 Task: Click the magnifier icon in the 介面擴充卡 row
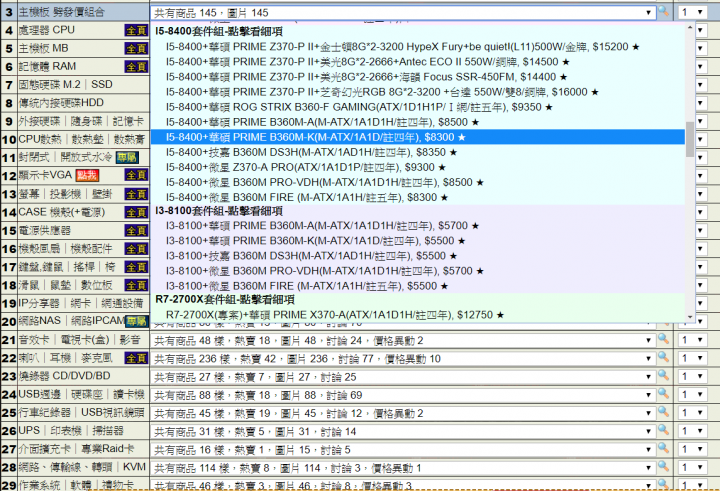pyautogui.click(x=664, y=448)
